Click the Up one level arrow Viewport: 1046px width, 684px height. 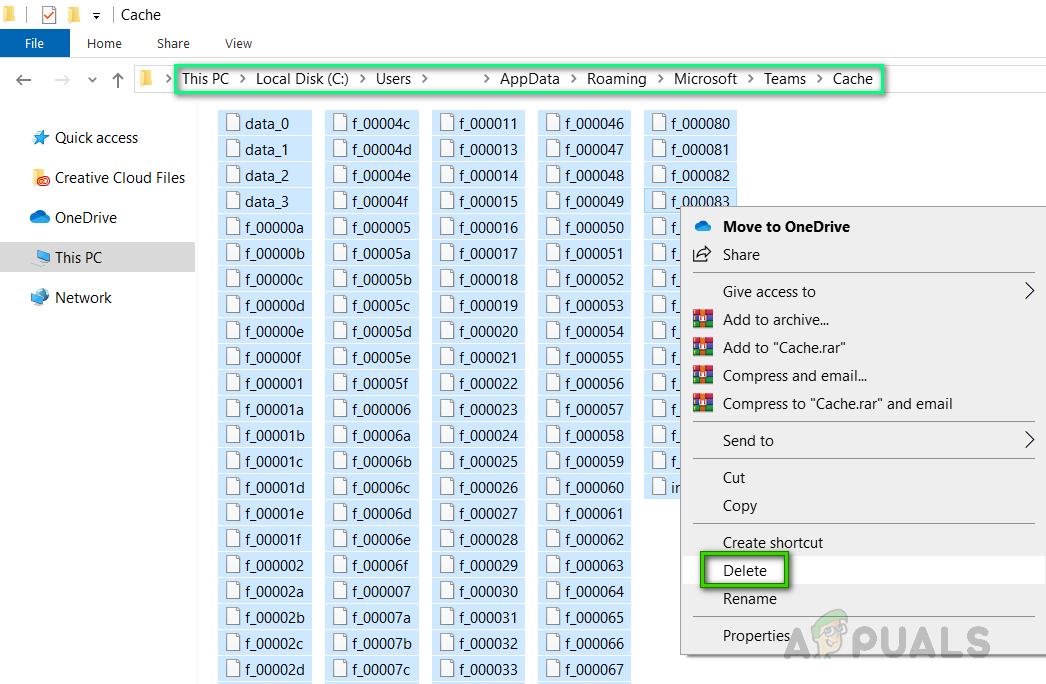point(117,80)
